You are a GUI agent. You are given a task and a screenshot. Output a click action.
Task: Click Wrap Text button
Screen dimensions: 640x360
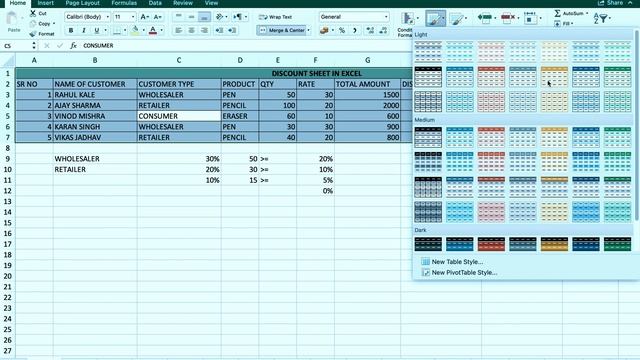(276, 17)
